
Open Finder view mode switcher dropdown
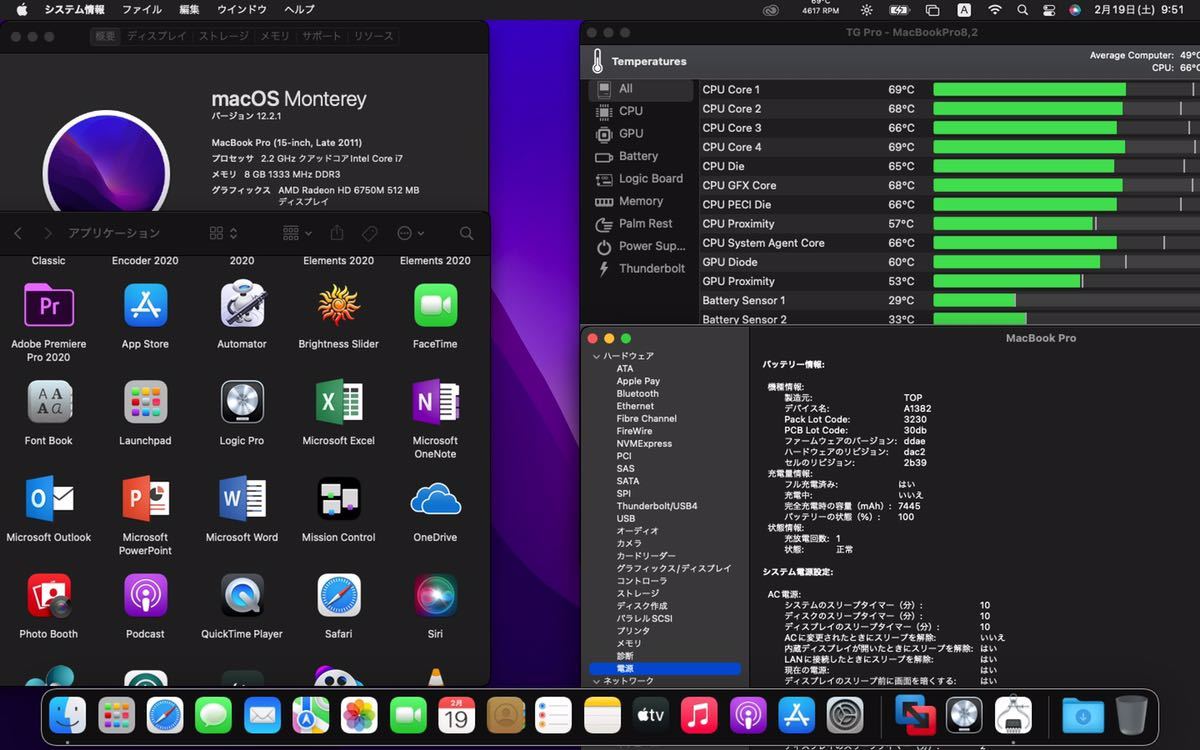(x=224, y=233)
